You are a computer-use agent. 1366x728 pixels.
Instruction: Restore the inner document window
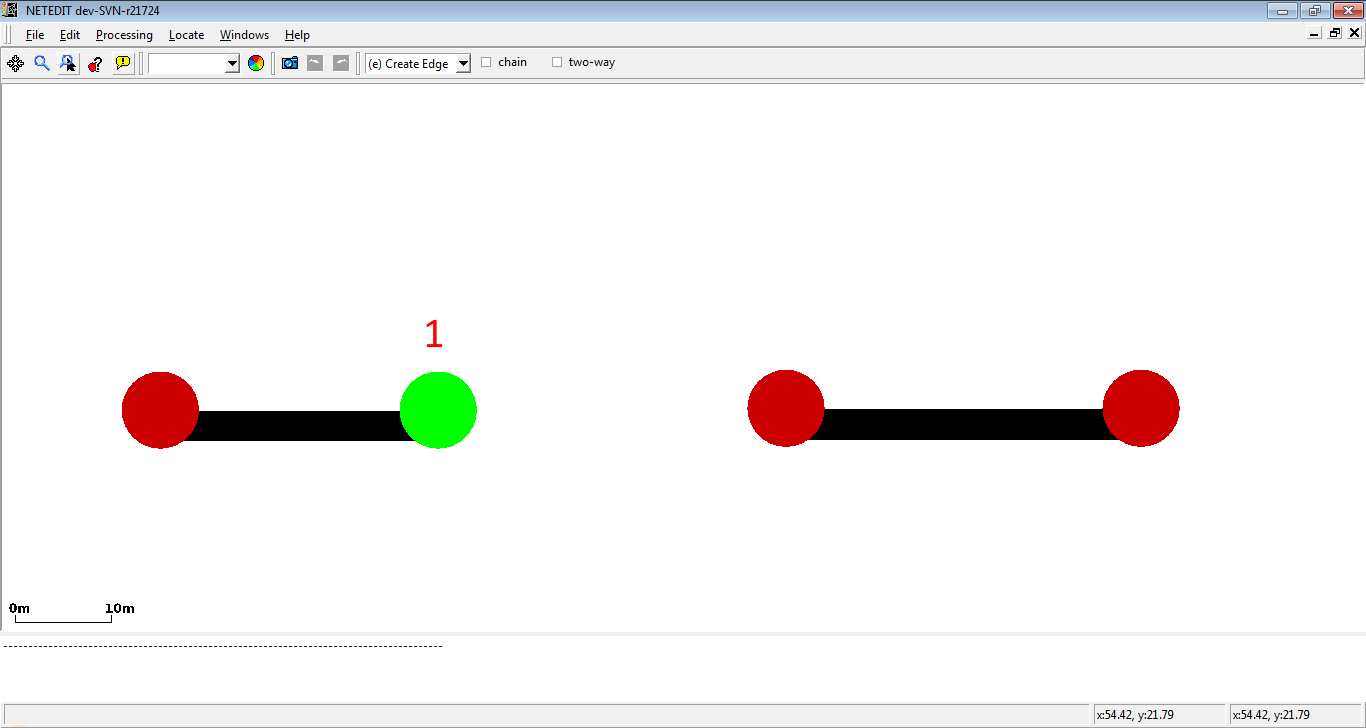[x=1335, y=33]
